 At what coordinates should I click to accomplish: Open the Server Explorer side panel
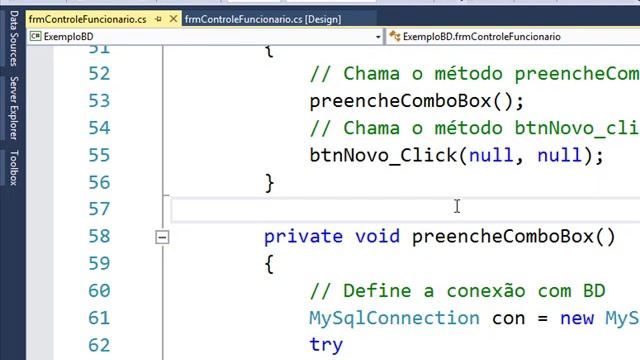pos(14,108)
